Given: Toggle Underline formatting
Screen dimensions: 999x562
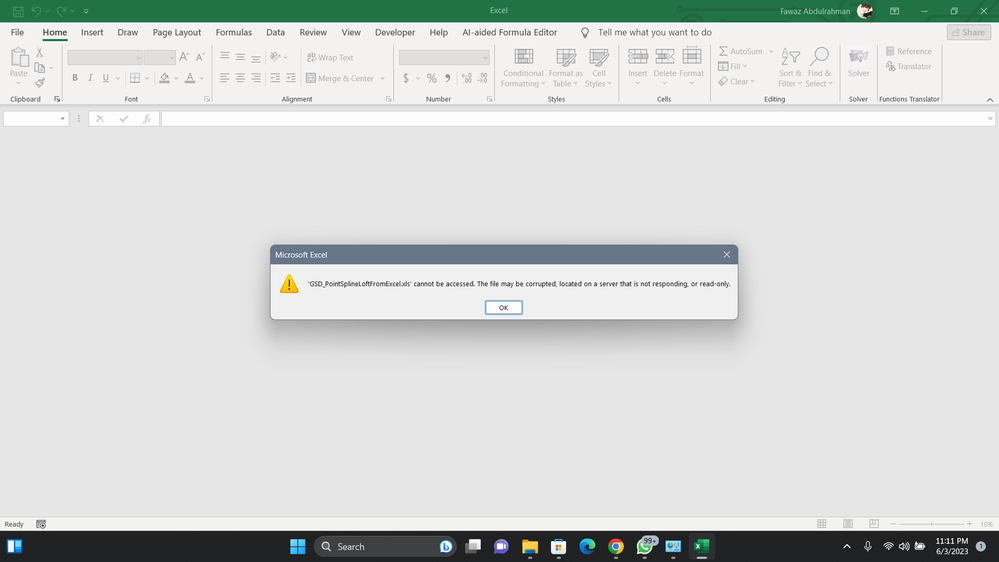Looking at the screenshot, I should tap(105, 78).
